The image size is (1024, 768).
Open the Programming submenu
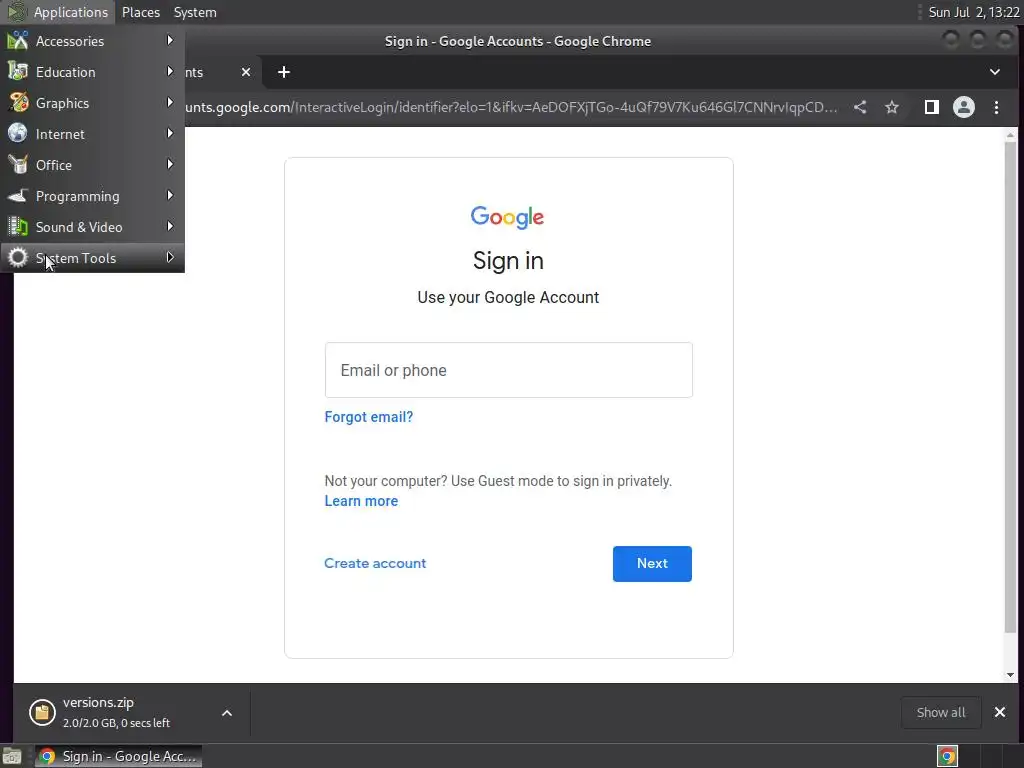click(92, 196)
